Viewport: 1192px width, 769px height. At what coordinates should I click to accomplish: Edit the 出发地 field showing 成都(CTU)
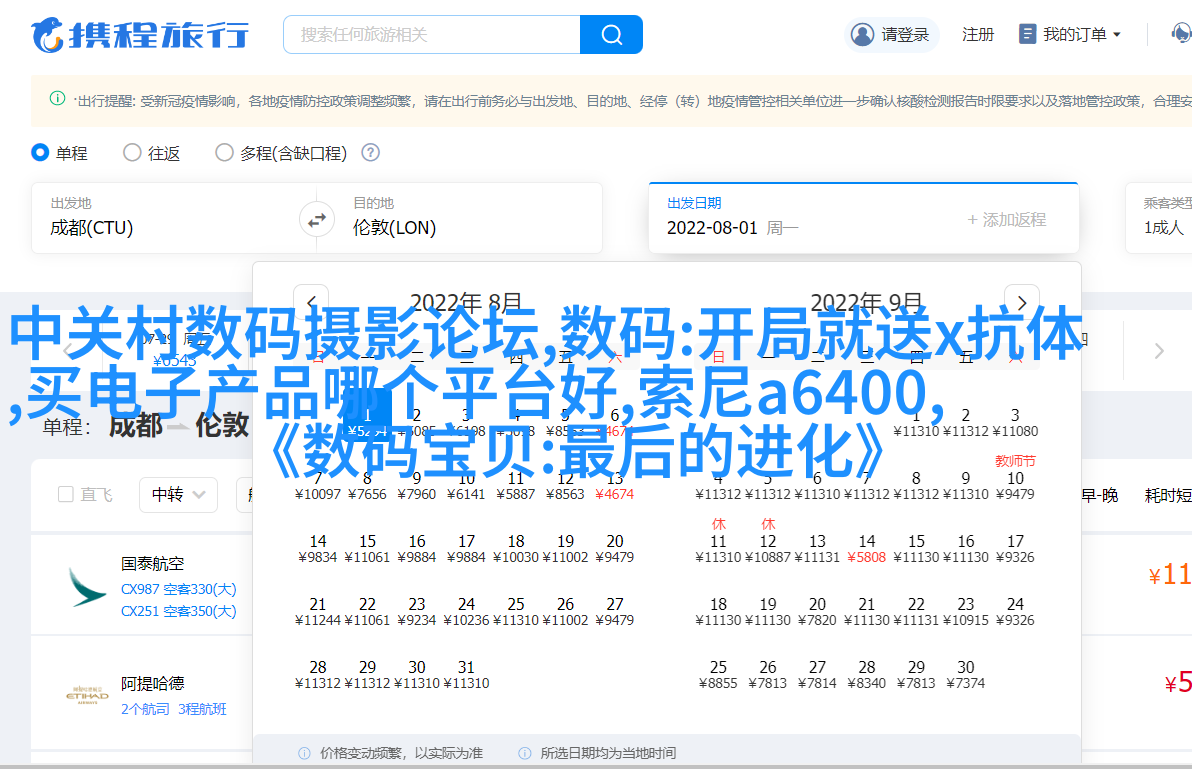click(166, 218)
